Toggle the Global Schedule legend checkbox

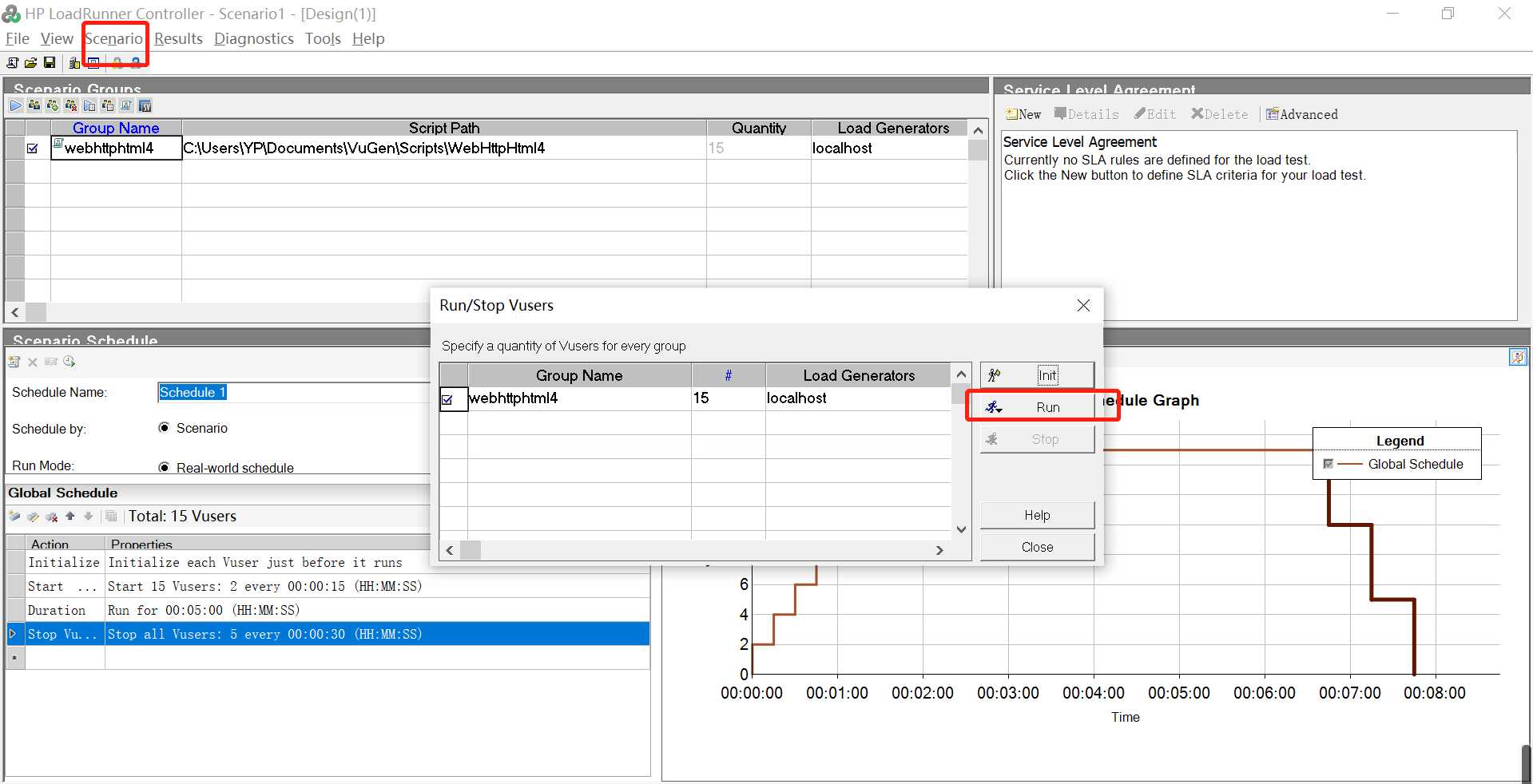pyautogui.click(x=1328, y=464)
